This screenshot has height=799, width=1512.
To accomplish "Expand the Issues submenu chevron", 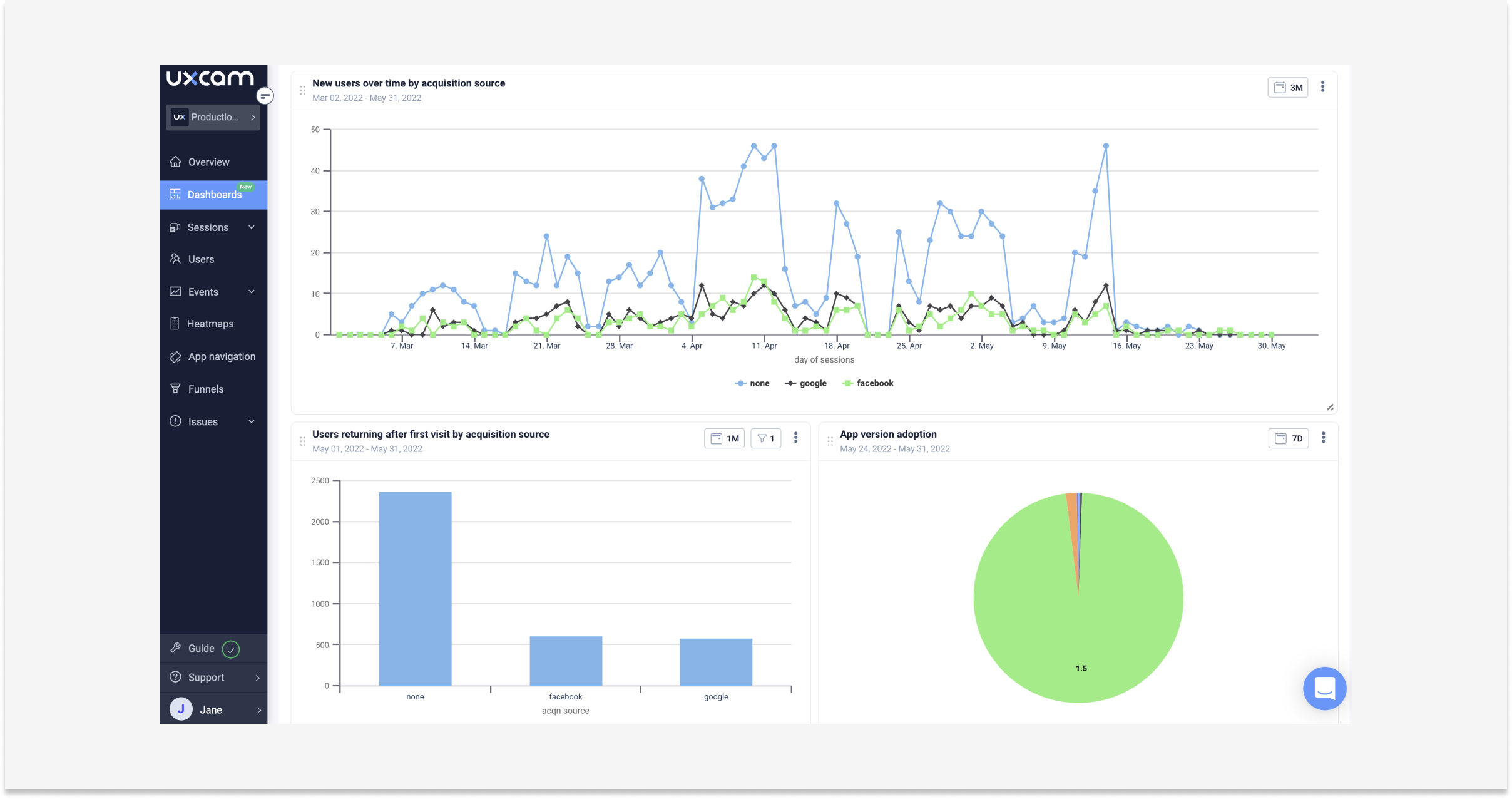I will (252, 421).
